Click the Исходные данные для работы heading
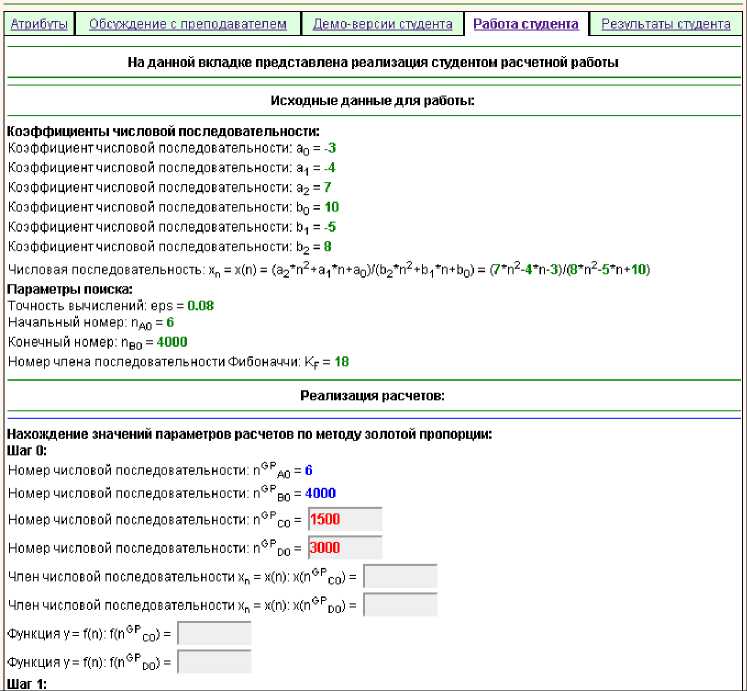Screen dimensions: 747x691 373,100
